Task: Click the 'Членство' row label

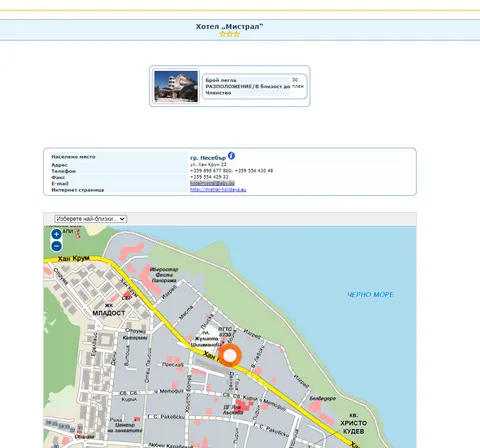Action: click(x=218, y=93)
